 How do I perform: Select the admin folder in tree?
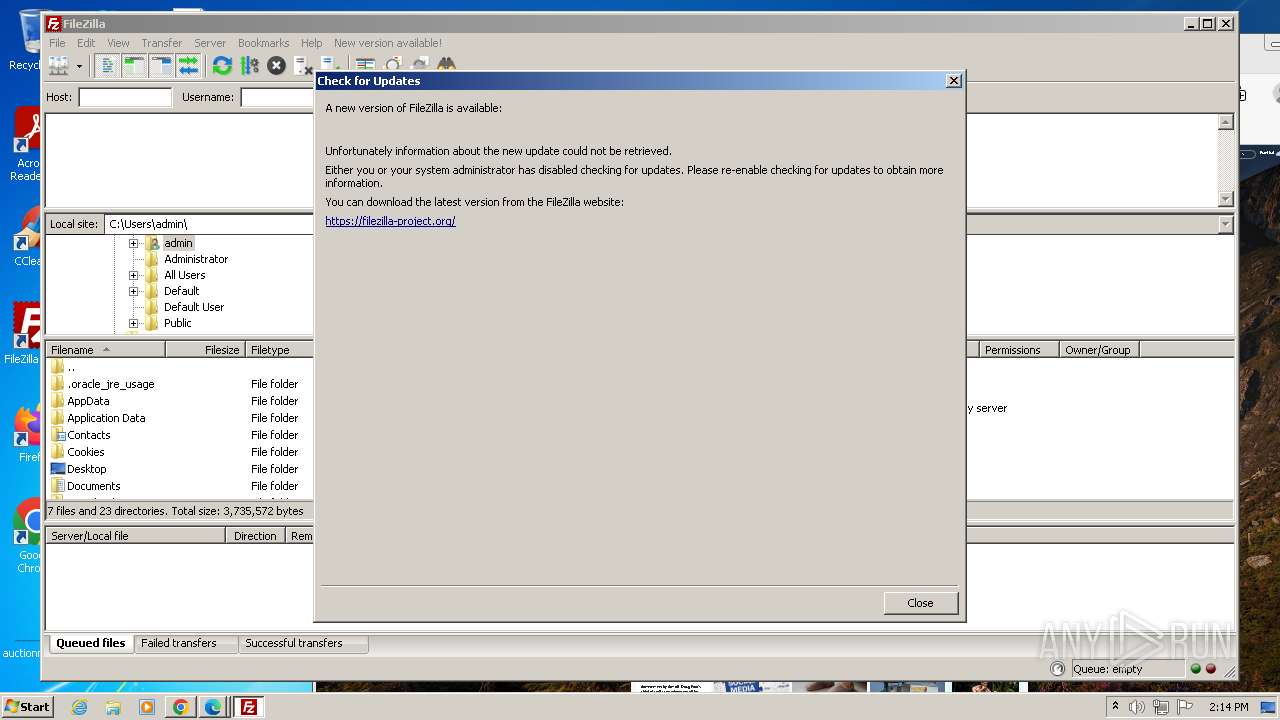[x=178, y=243]
